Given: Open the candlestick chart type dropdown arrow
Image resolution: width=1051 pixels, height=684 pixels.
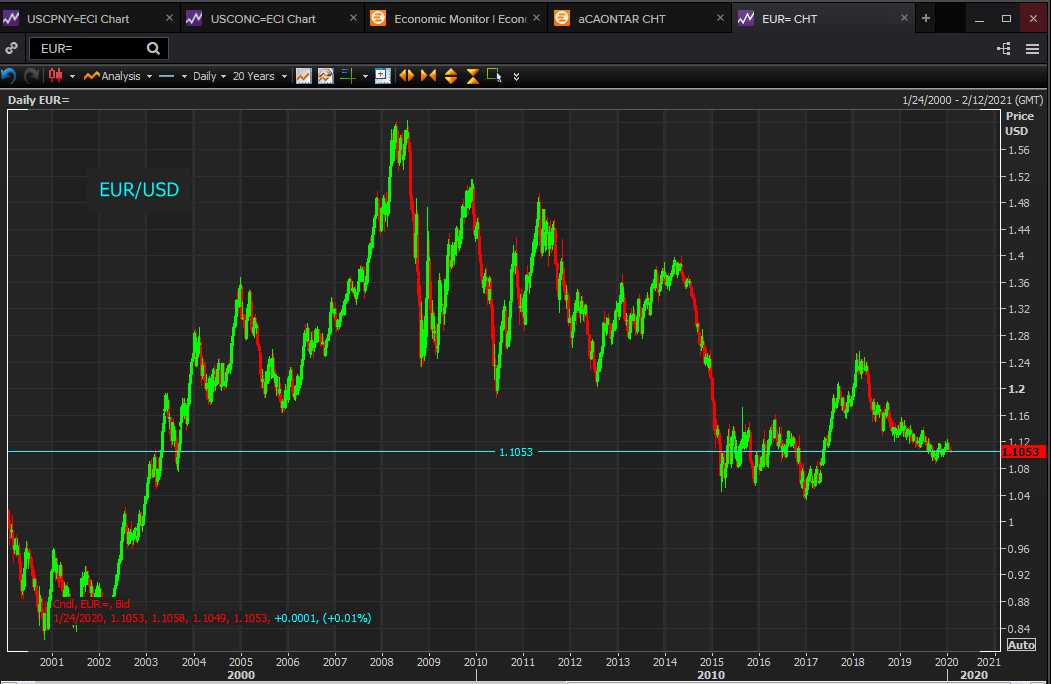Looking at the screenshot, I should coord(72,76).
